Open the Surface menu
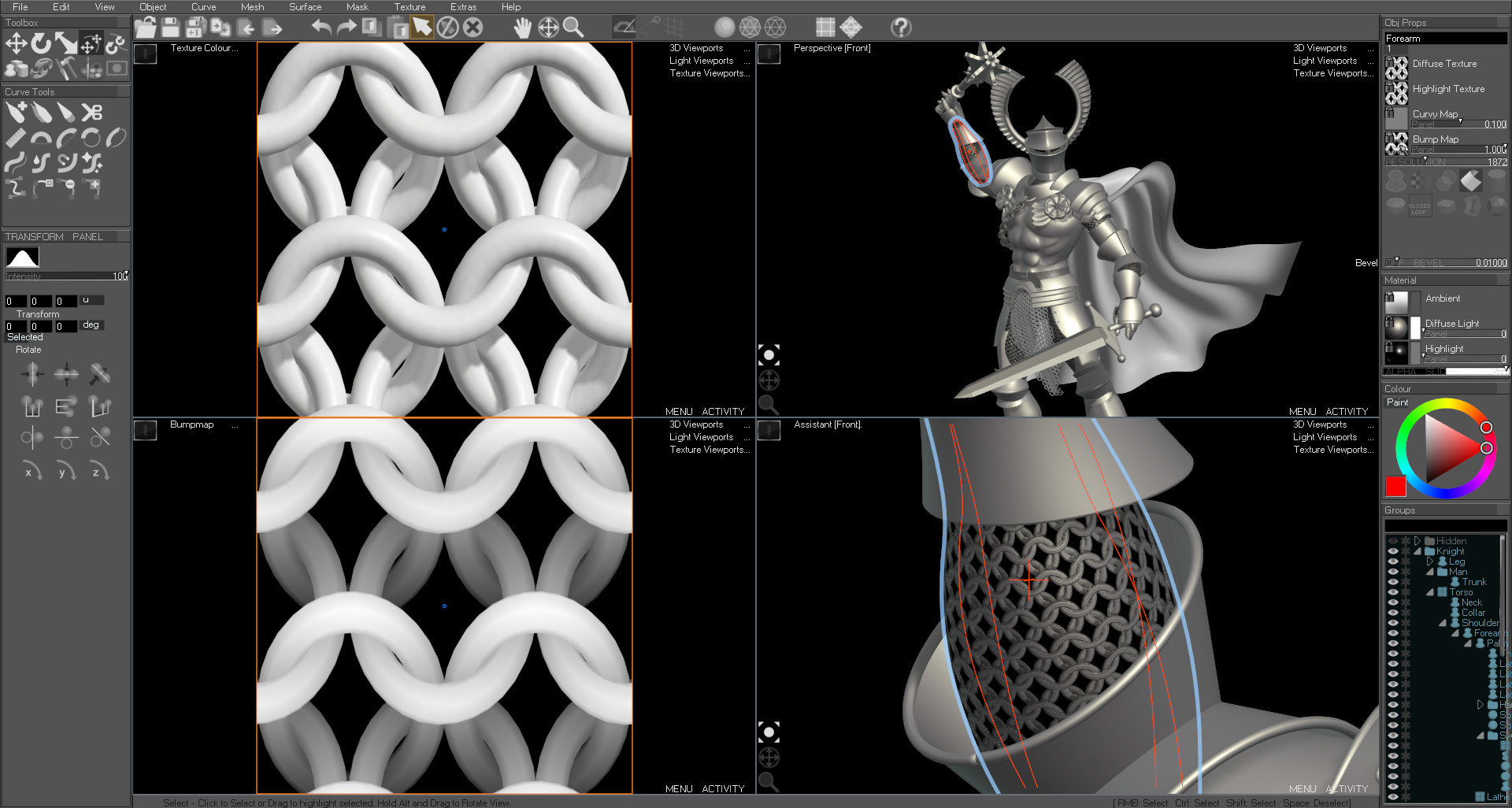This screenshot has height=808, width=1512. tap(304, 6)
